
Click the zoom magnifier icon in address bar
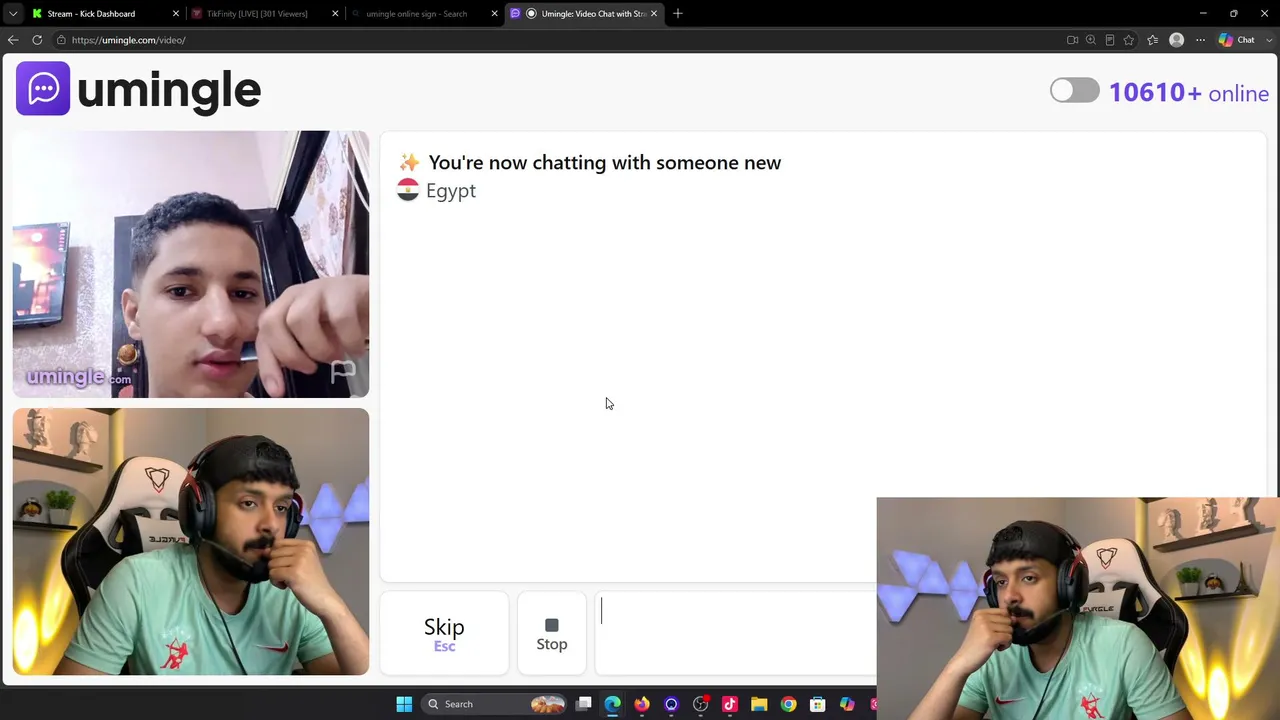[1091, 40]
